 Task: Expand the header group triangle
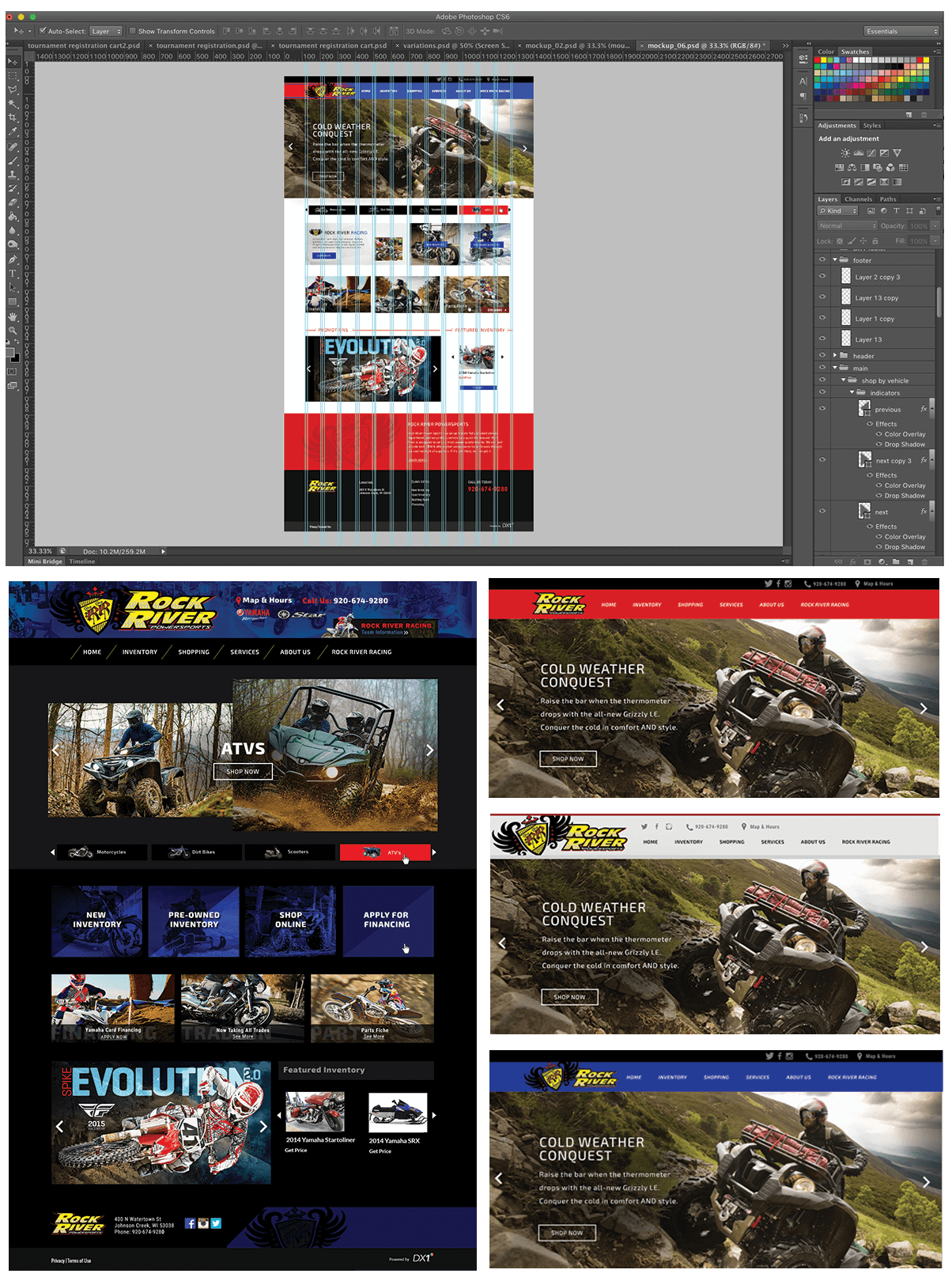834,355
